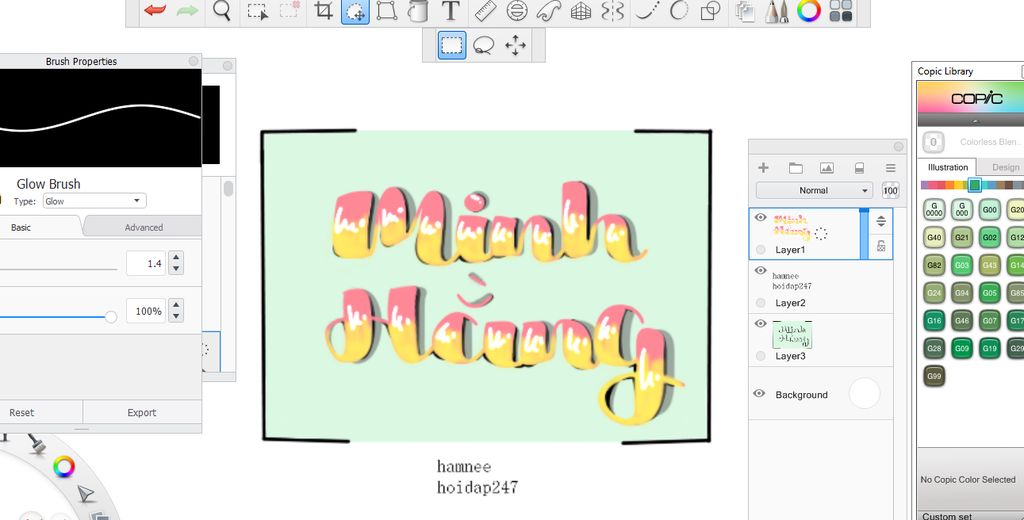Select the Distort transform tool
This screenshot has width=1024, height=520.
click(387, 10)
